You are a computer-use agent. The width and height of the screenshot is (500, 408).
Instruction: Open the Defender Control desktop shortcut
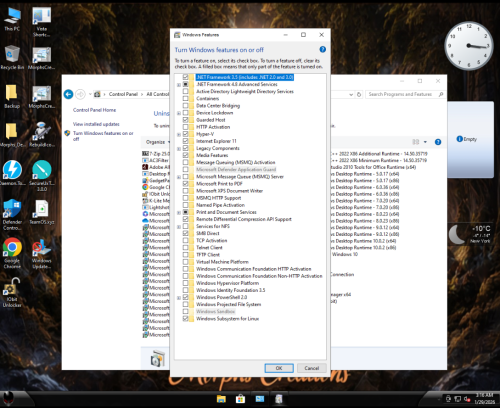[x=12, y=215]
